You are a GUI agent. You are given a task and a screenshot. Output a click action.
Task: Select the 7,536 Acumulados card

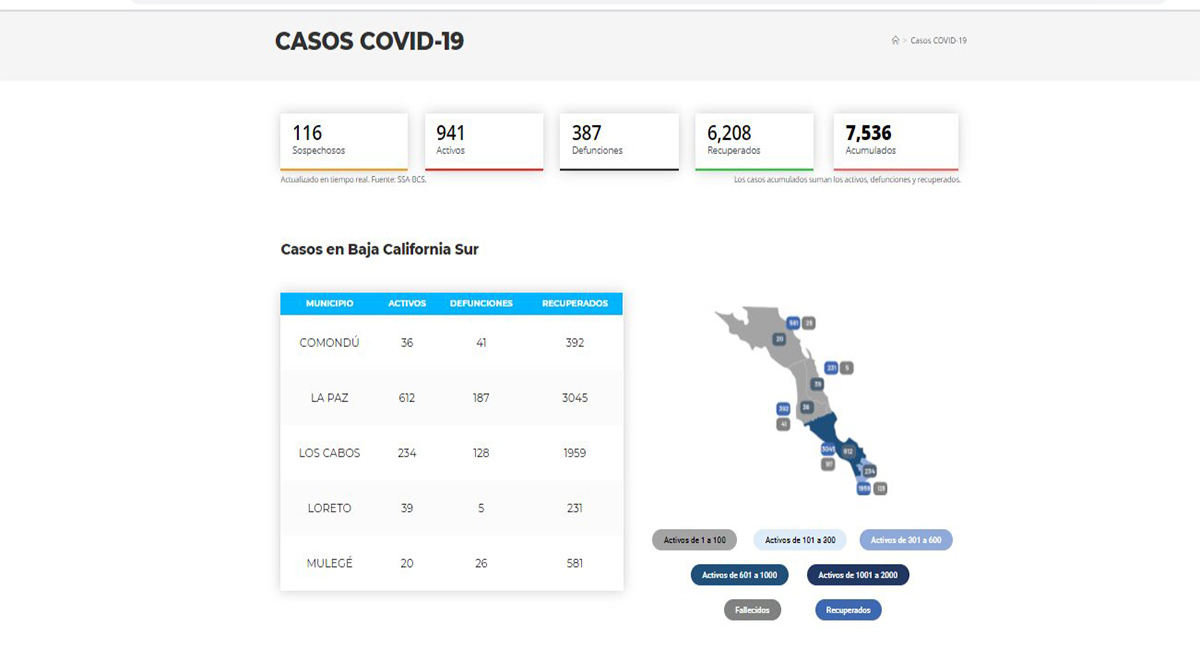[x=895, y=142]
